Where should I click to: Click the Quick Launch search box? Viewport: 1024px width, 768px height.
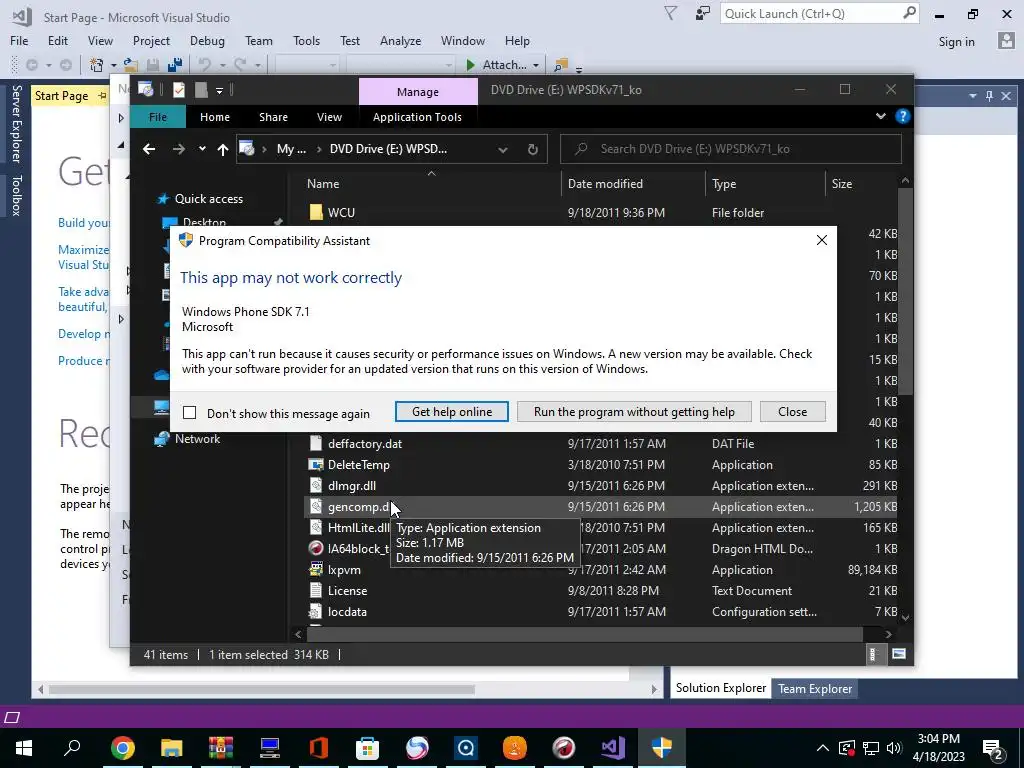[820, 14]
